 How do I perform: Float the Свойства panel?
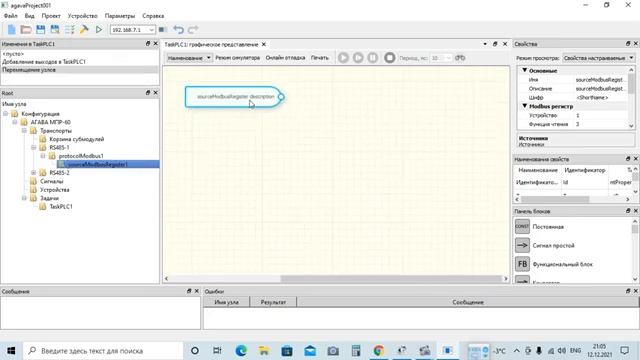point(628,44)
